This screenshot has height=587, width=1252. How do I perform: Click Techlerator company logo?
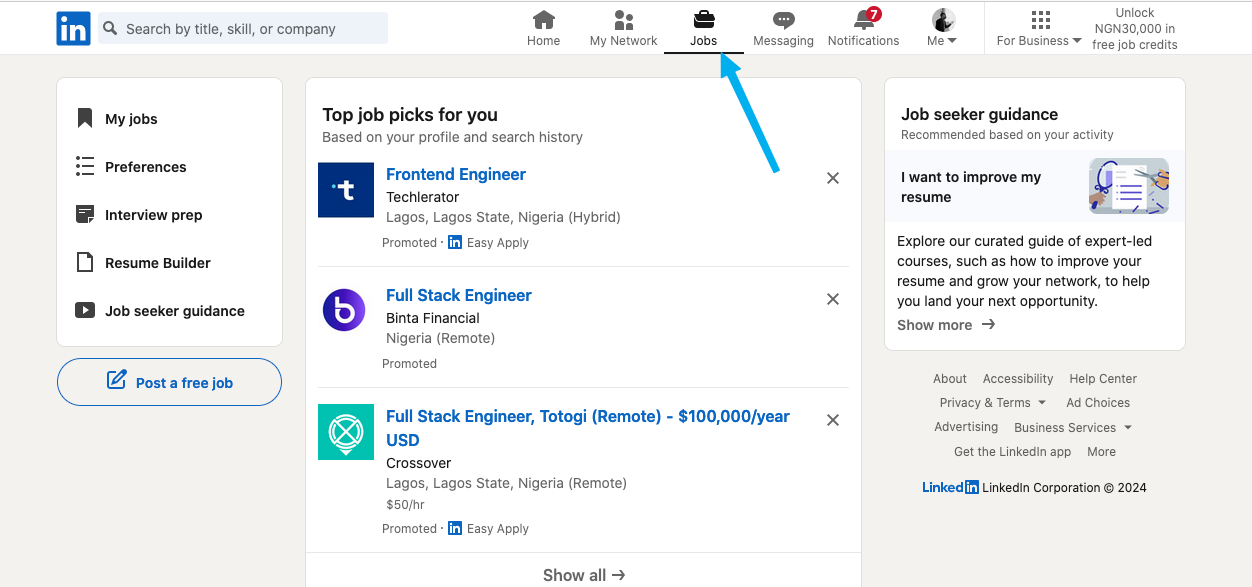tap(346, 190)
